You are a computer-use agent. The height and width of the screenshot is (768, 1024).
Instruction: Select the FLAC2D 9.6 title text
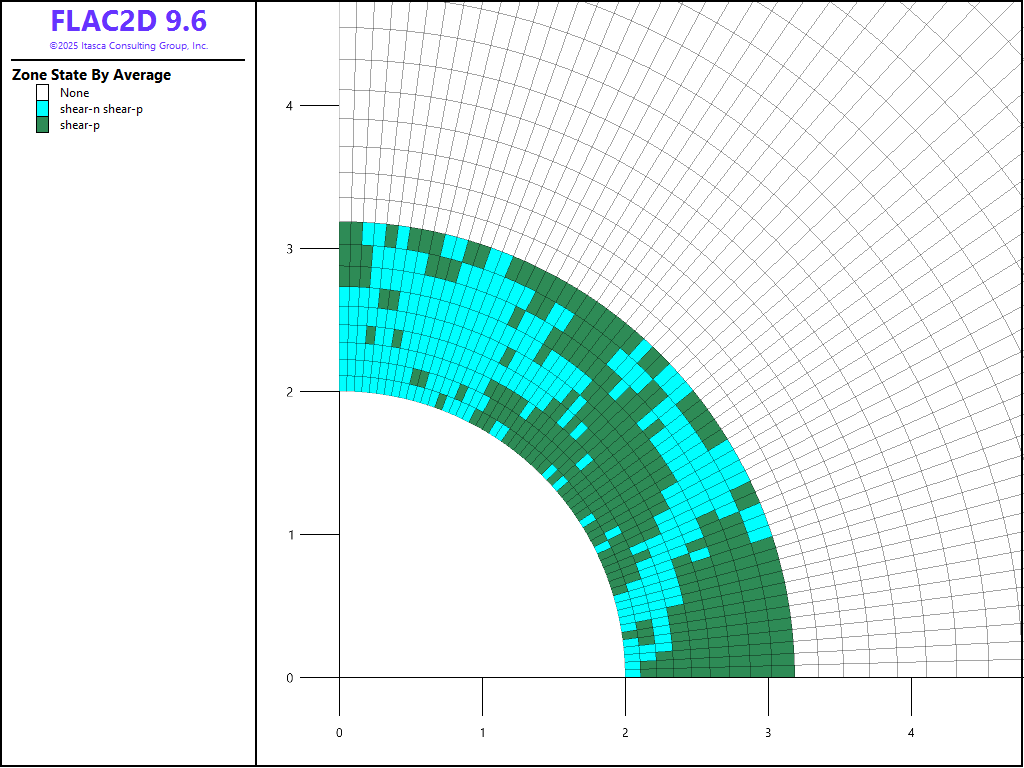pyautogui.click(x=128, y=22)
